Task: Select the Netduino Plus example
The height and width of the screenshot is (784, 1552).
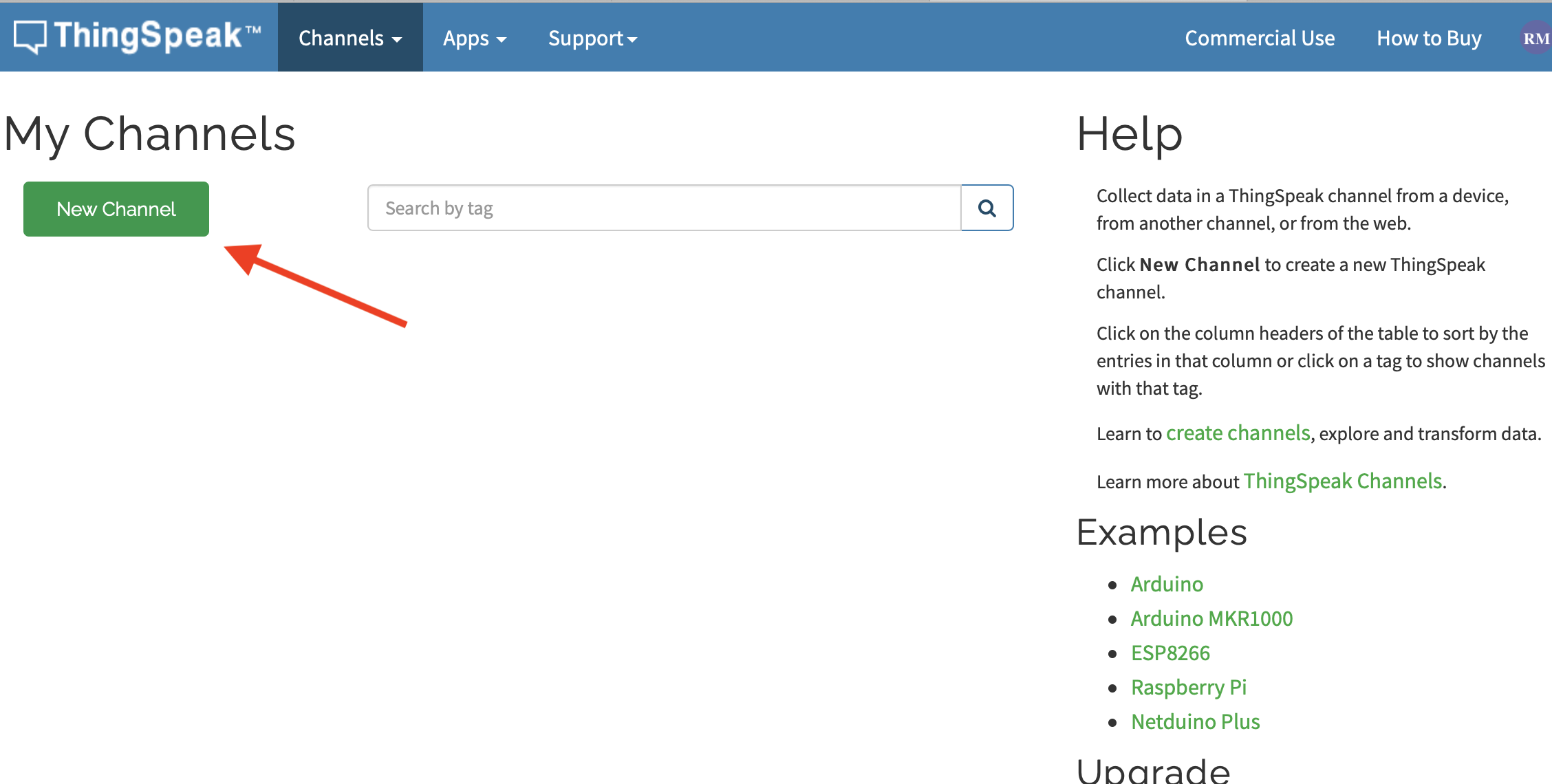Action: pyautogui.click(x=1195, y=721)
